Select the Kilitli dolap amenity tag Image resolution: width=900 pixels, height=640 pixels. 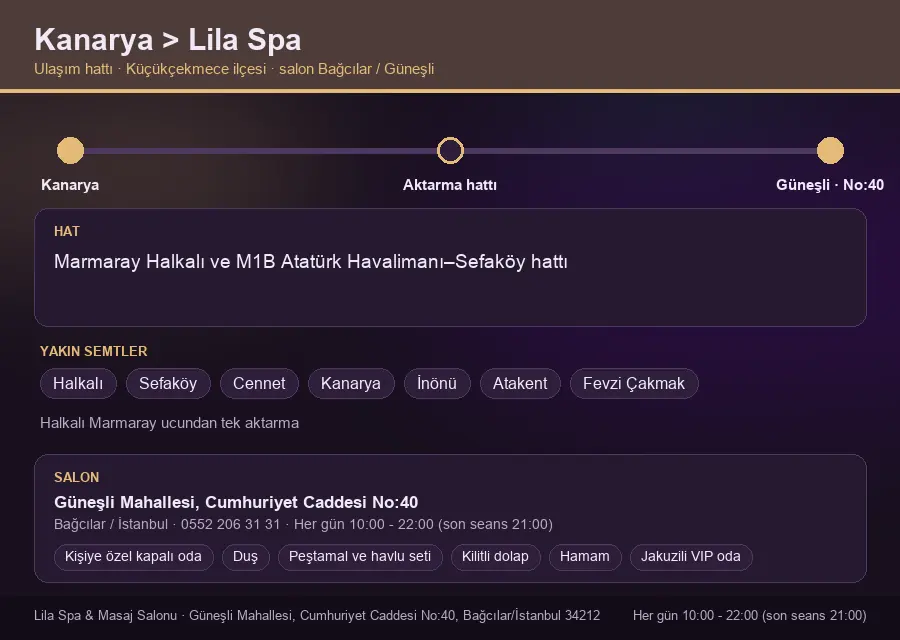tap(495, 557)
